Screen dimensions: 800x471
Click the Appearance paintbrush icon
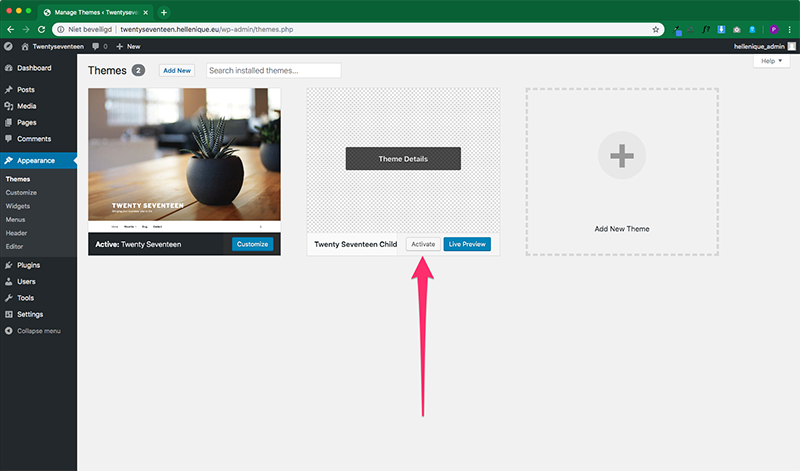pos(9,160)
